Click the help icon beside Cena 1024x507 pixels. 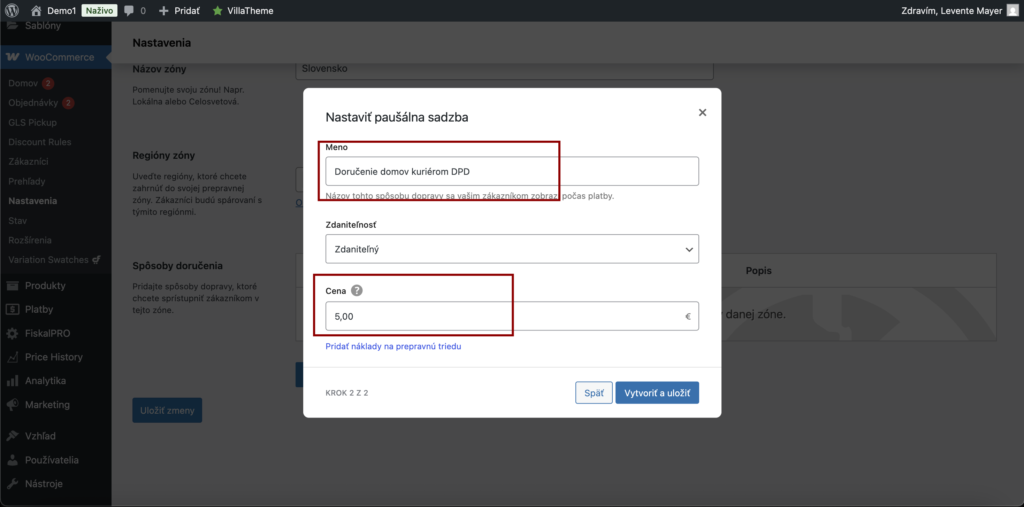click(x=357, y=291)
